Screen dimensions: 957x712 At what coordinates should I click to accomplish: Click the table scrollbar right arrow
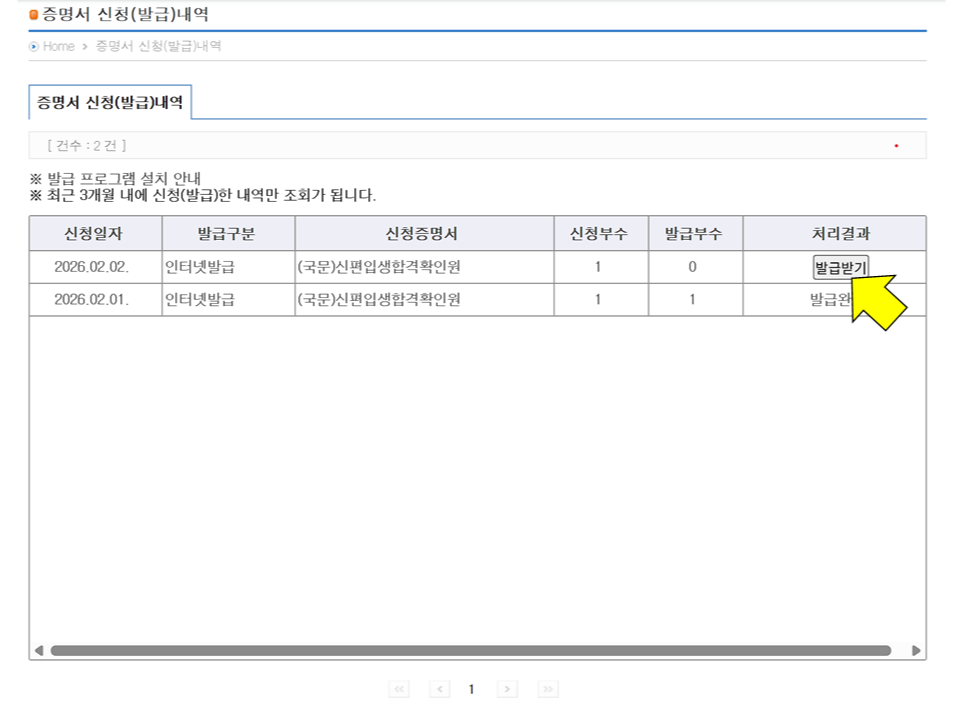click(x=916, y=650)
